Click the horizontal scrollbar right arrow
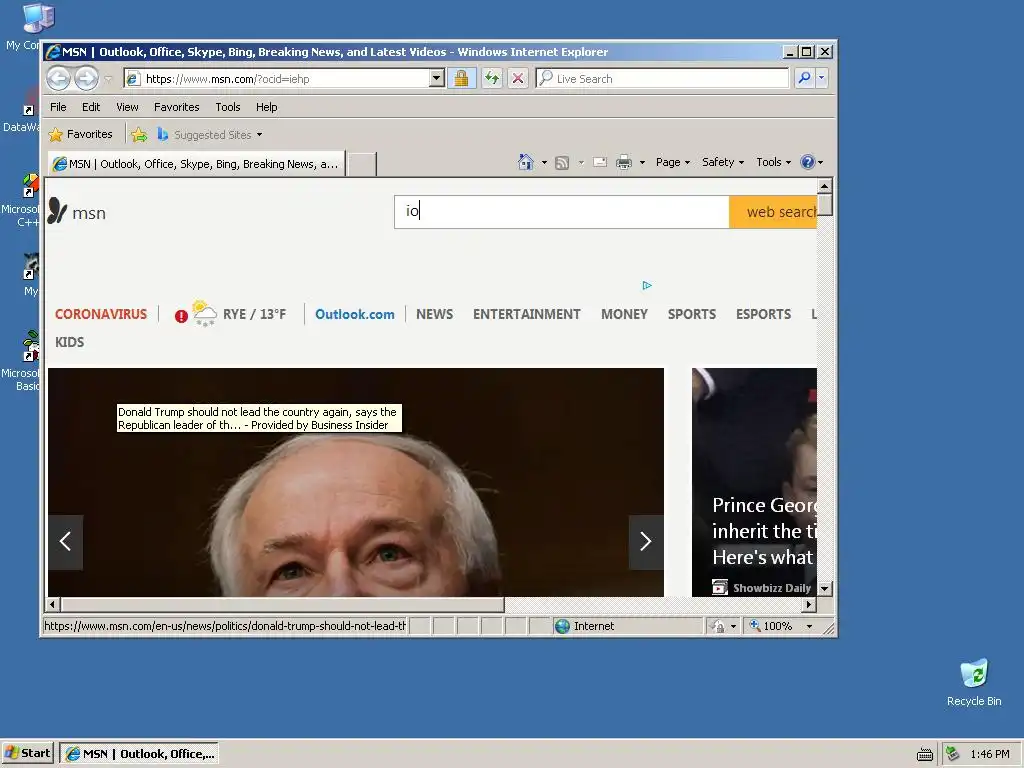The height and width of the screenshot is (768, 1024). (809, 604)
